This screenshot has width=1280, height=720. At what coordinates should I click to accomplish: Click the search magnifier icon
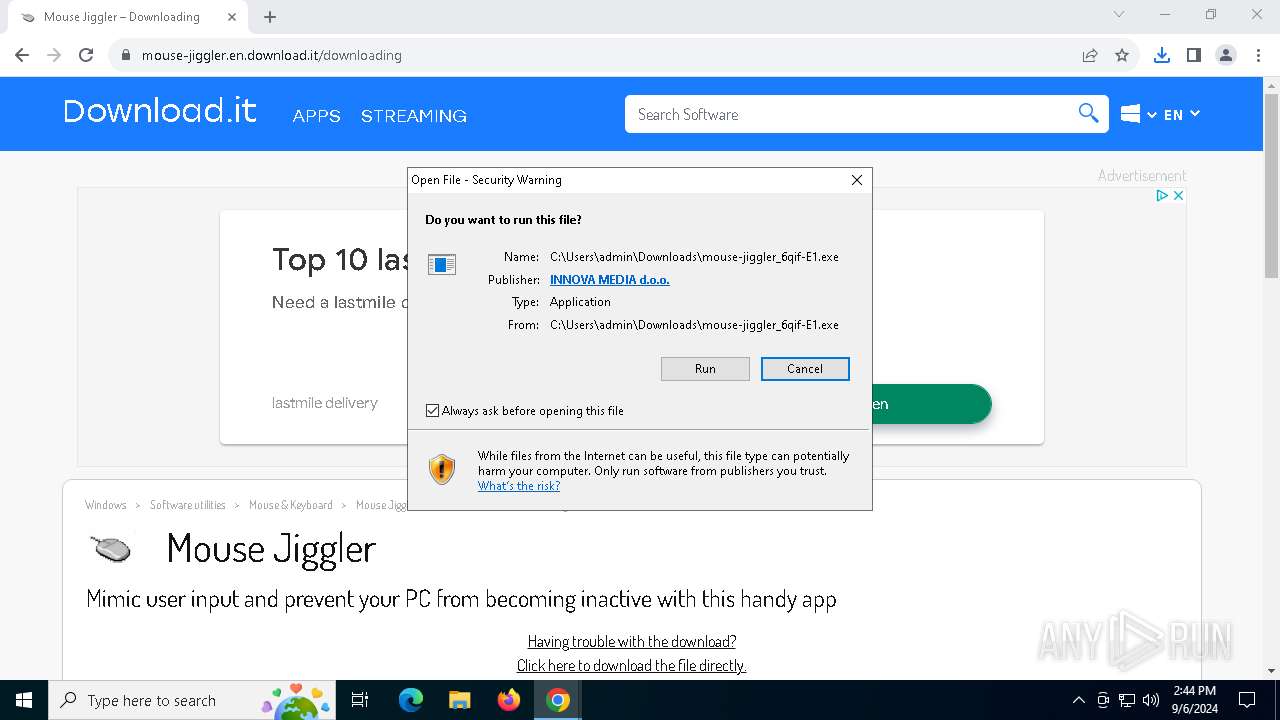[1088, 113]
